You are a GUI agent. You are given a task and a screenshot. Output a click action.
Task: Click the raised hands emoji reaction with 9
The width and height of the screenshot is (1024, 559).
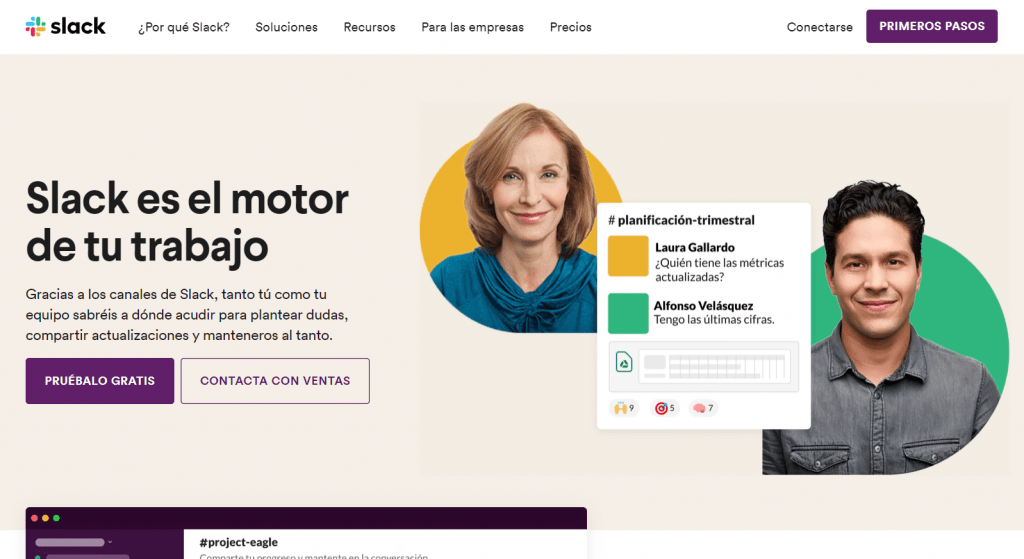[x=624, y=408]
